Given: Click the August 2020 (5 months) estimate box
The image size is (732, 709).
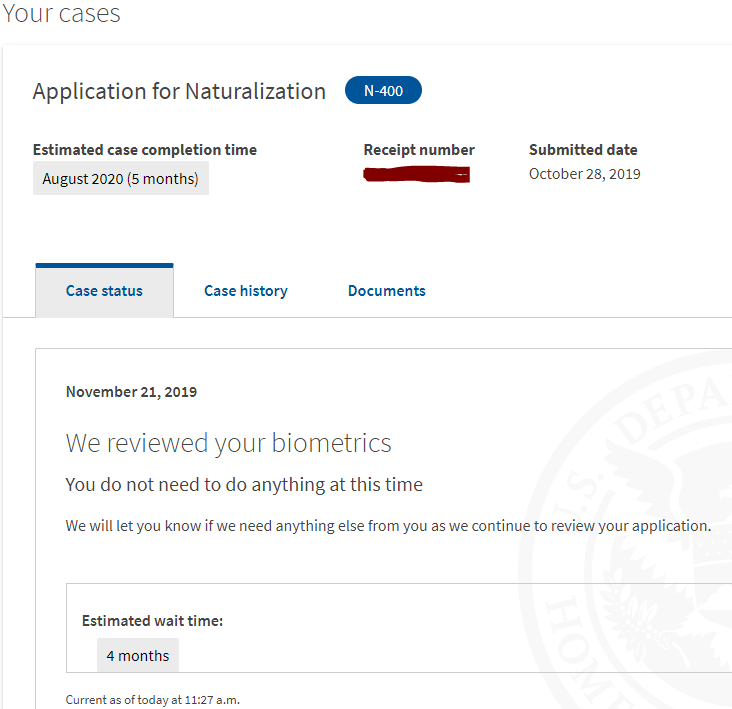Looking at the screenshot, I should point(121,178).
